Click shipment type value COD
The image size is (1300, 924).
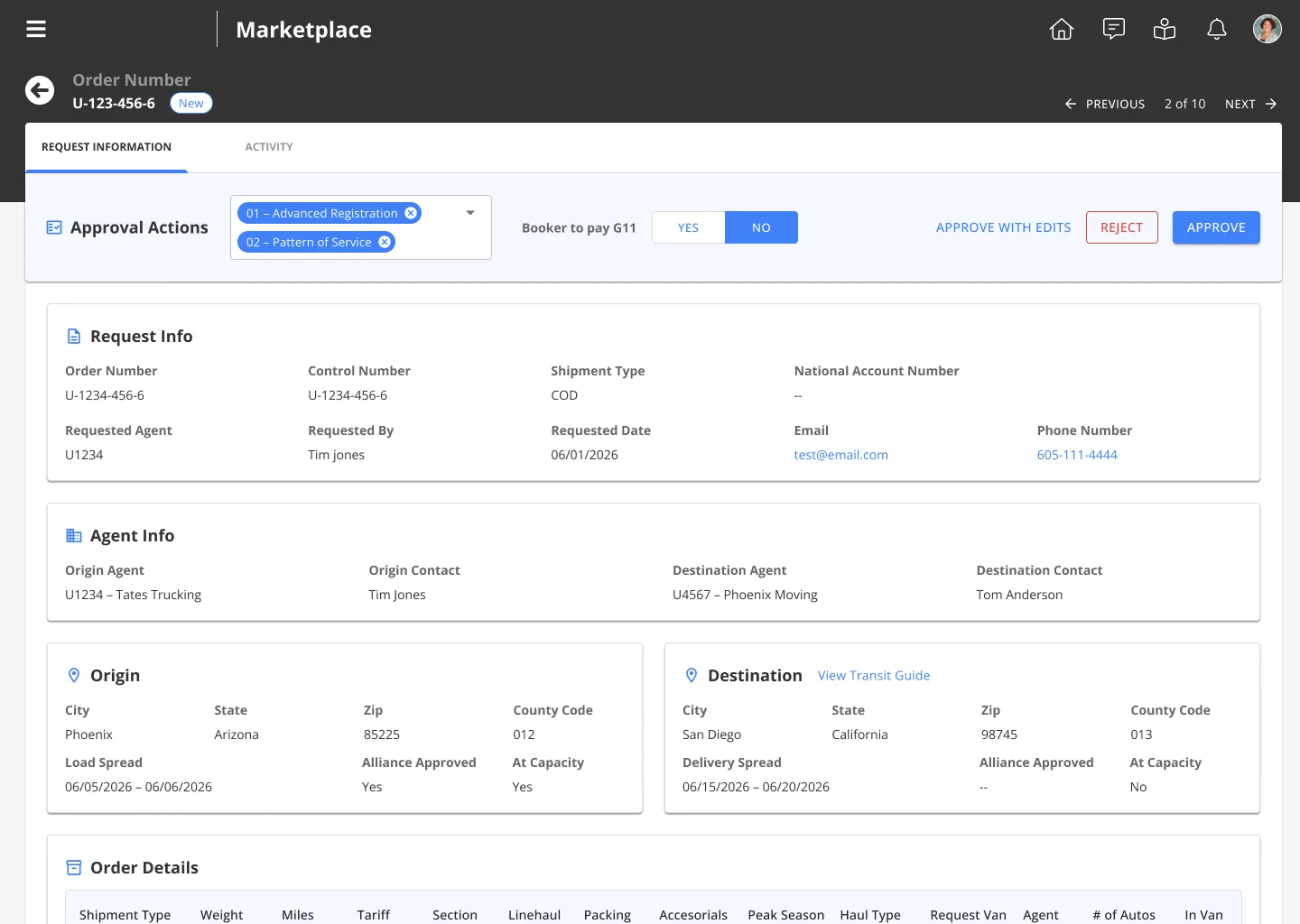(x=564, y=395)
